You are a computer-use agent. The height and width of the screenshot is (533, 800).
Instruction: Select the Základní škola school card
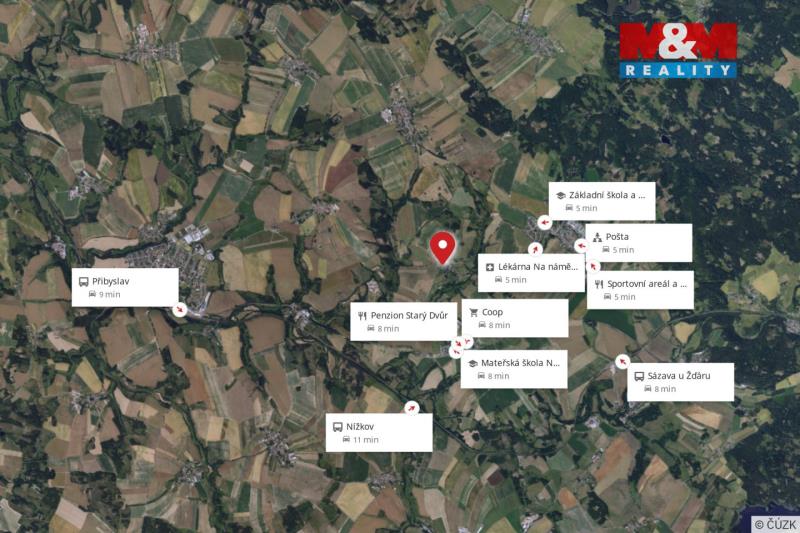tap(603, 201)
